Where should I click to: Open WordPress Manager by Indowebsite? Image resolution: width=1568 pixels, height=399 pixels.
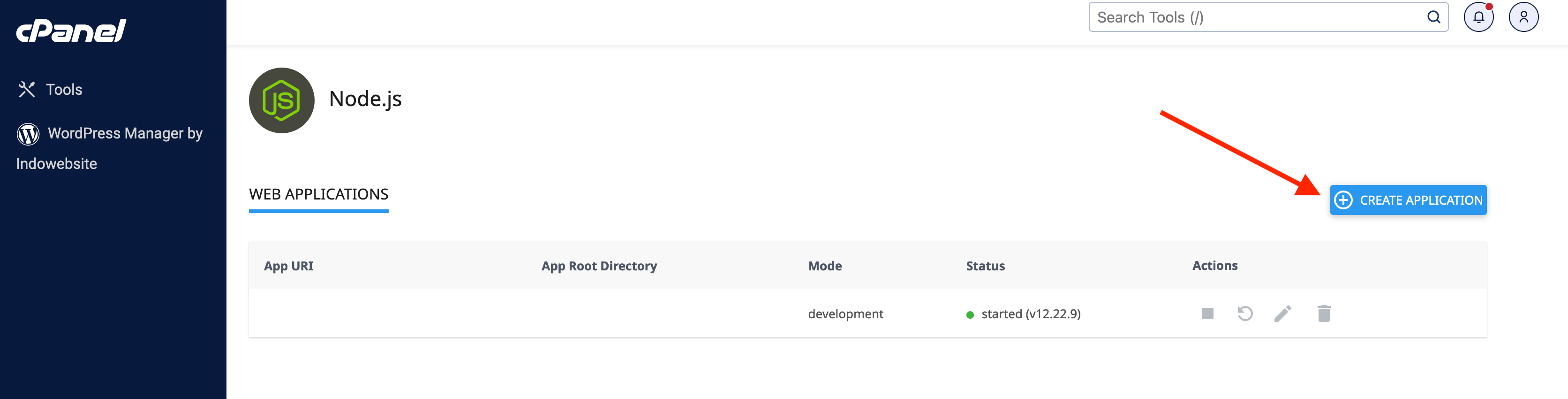click(110, 148)
